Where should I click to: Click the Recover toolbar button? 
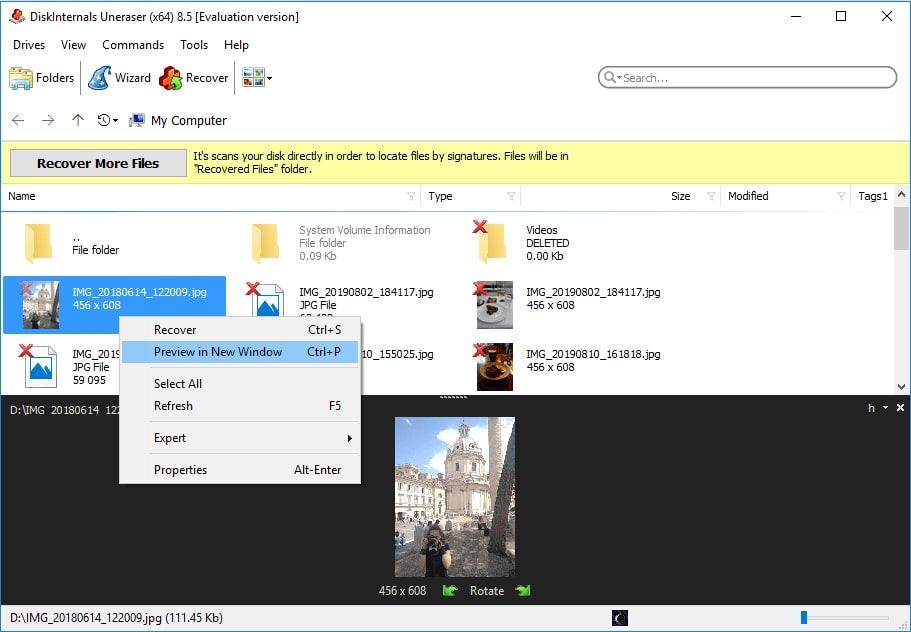tap(194, 78)
